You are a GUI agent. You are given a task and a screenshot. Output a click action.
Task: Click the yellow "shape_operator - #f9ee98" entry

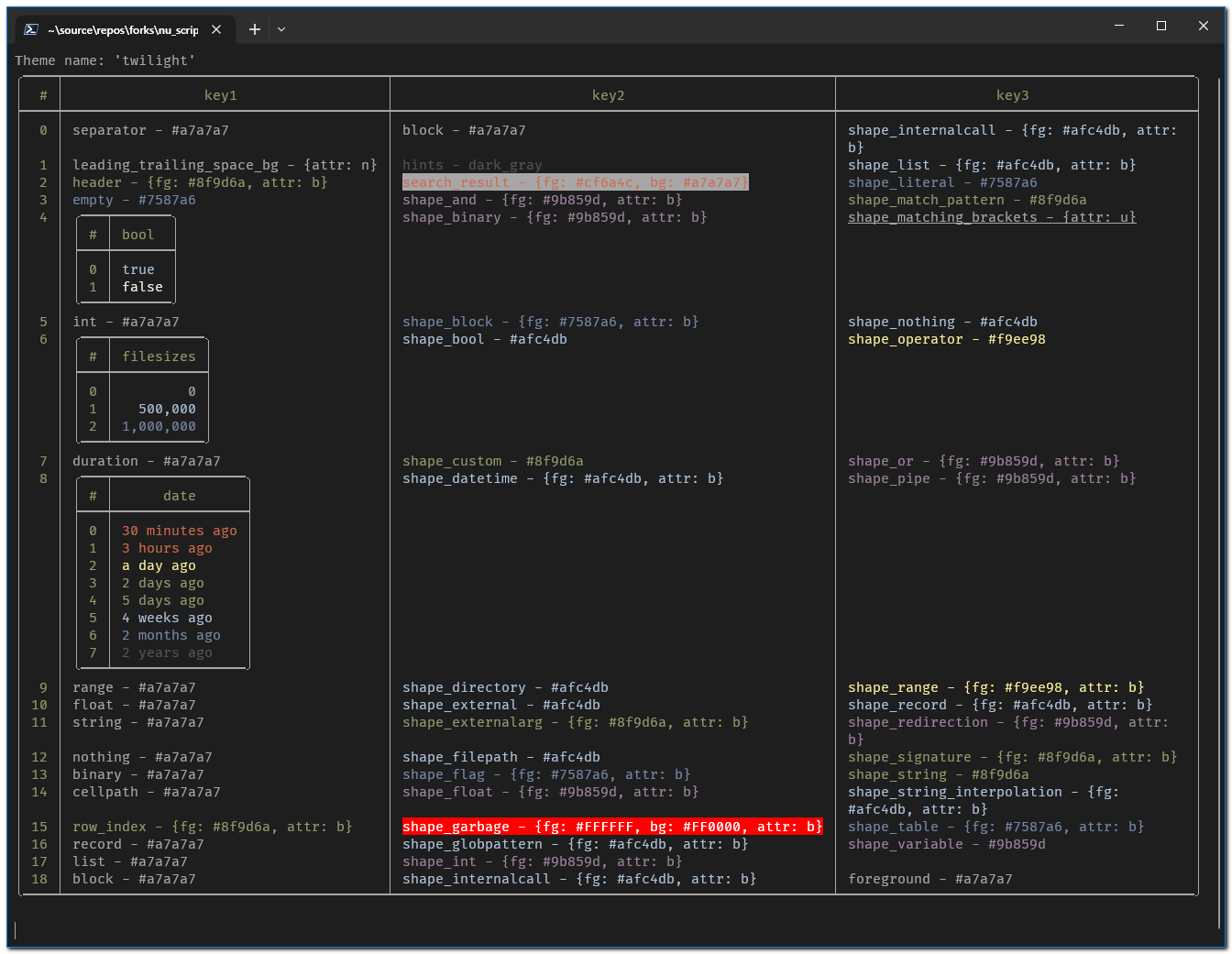tap(947, 339)
